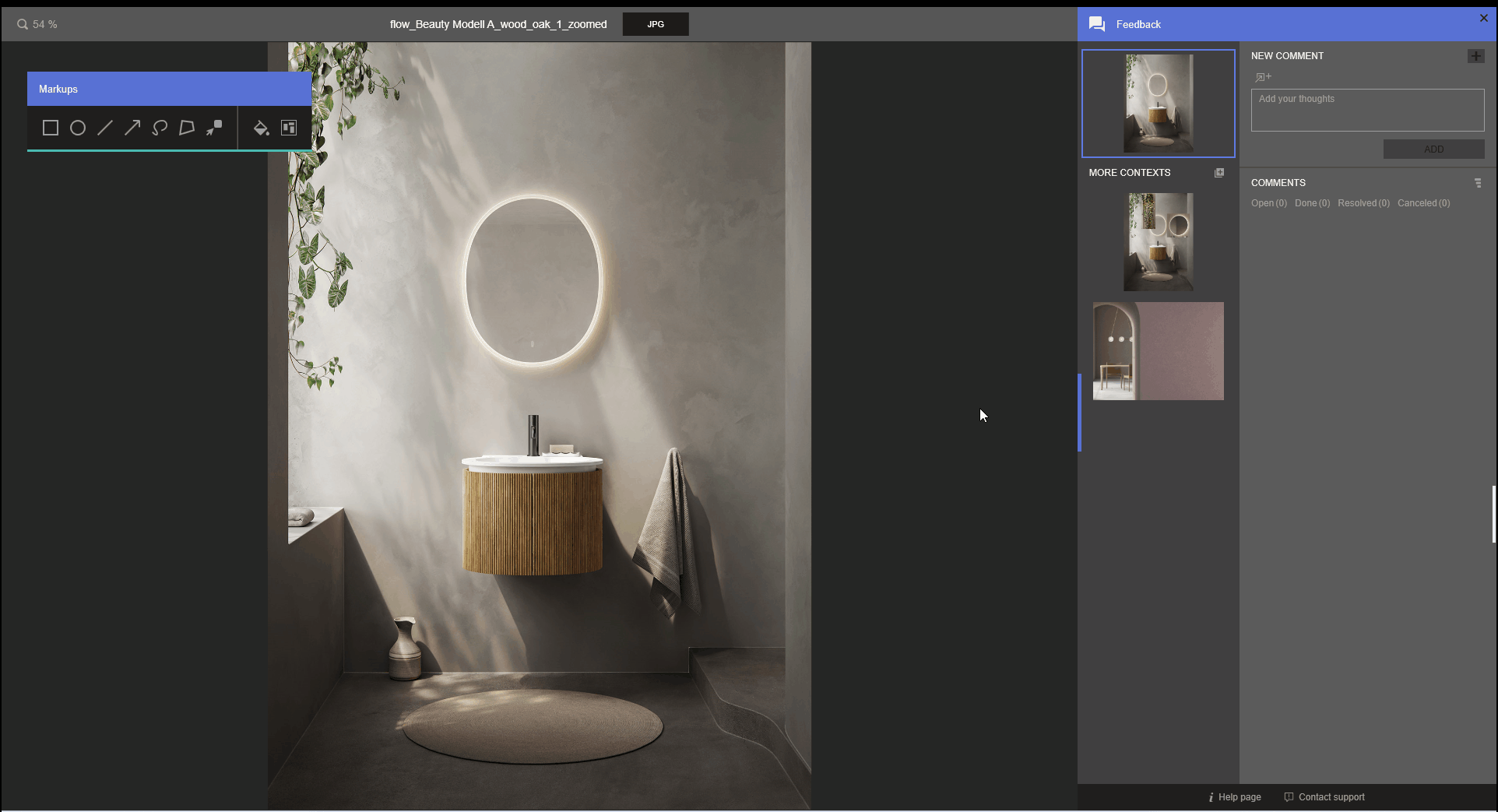Click the Help page info icon
The width and height of the screenshot is (1498, 812).
click(1211, 797)
